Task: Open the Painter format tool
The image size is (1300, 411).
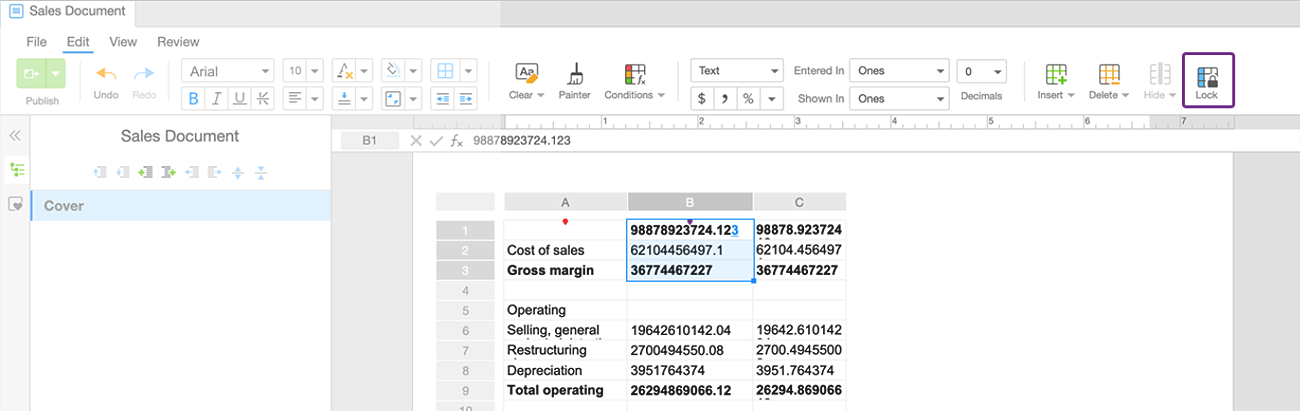Action: click(x=575, y=73)
